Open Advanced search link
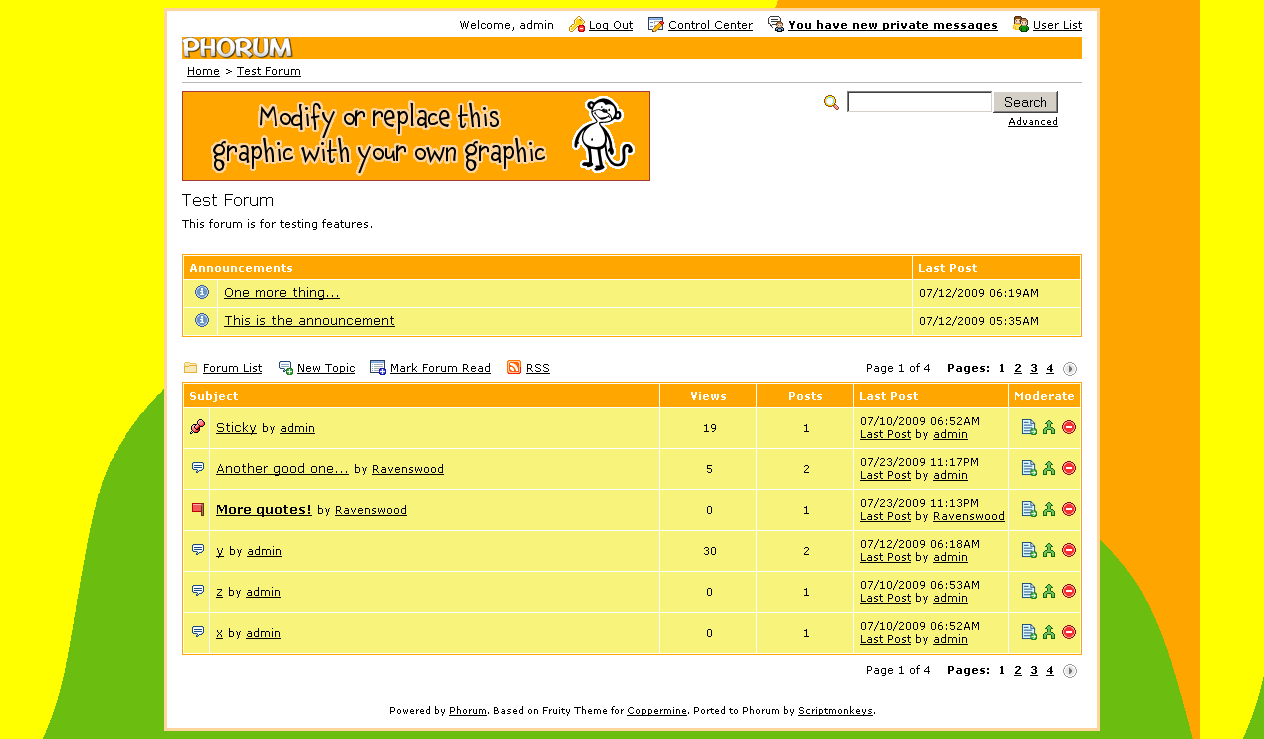Screen dimensions: 1264x739 1033,122
